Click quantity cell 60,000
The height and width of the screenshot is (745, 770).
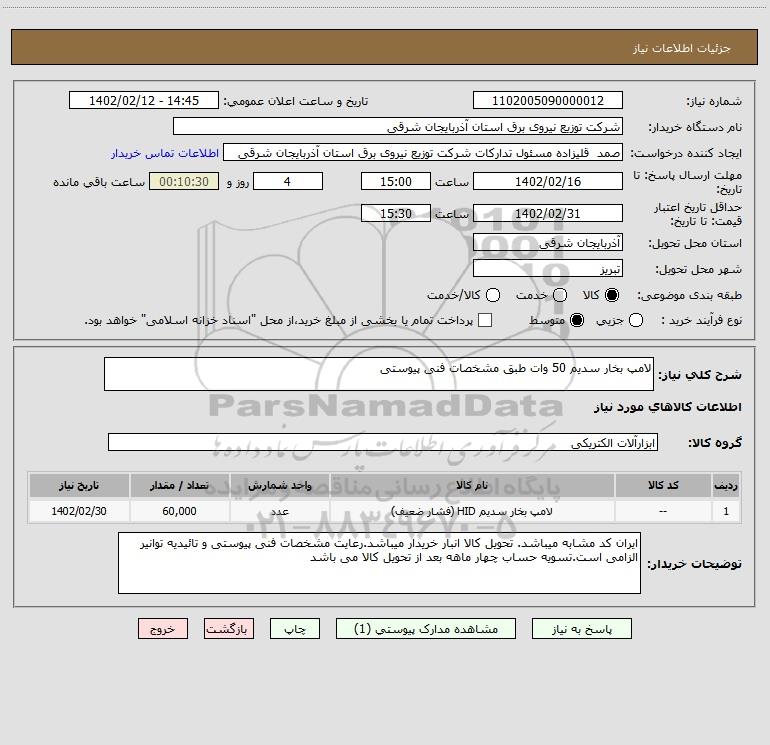[179, 511]
